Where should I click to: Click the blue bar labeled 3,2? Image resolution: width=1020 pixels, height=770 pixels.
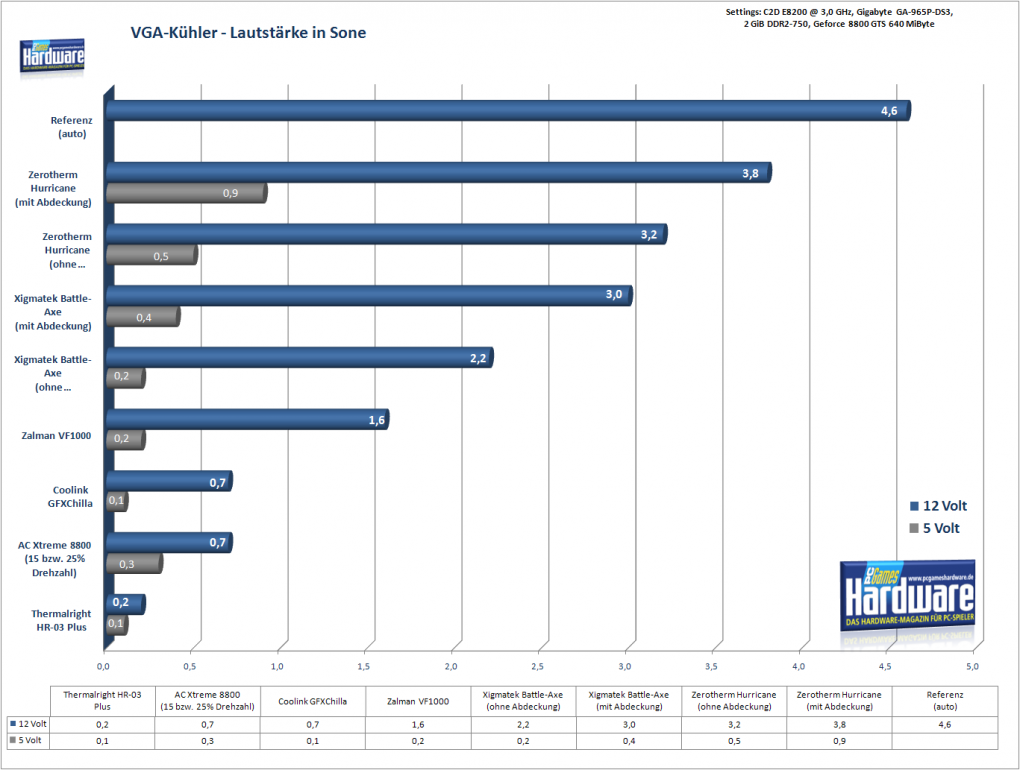386,234
